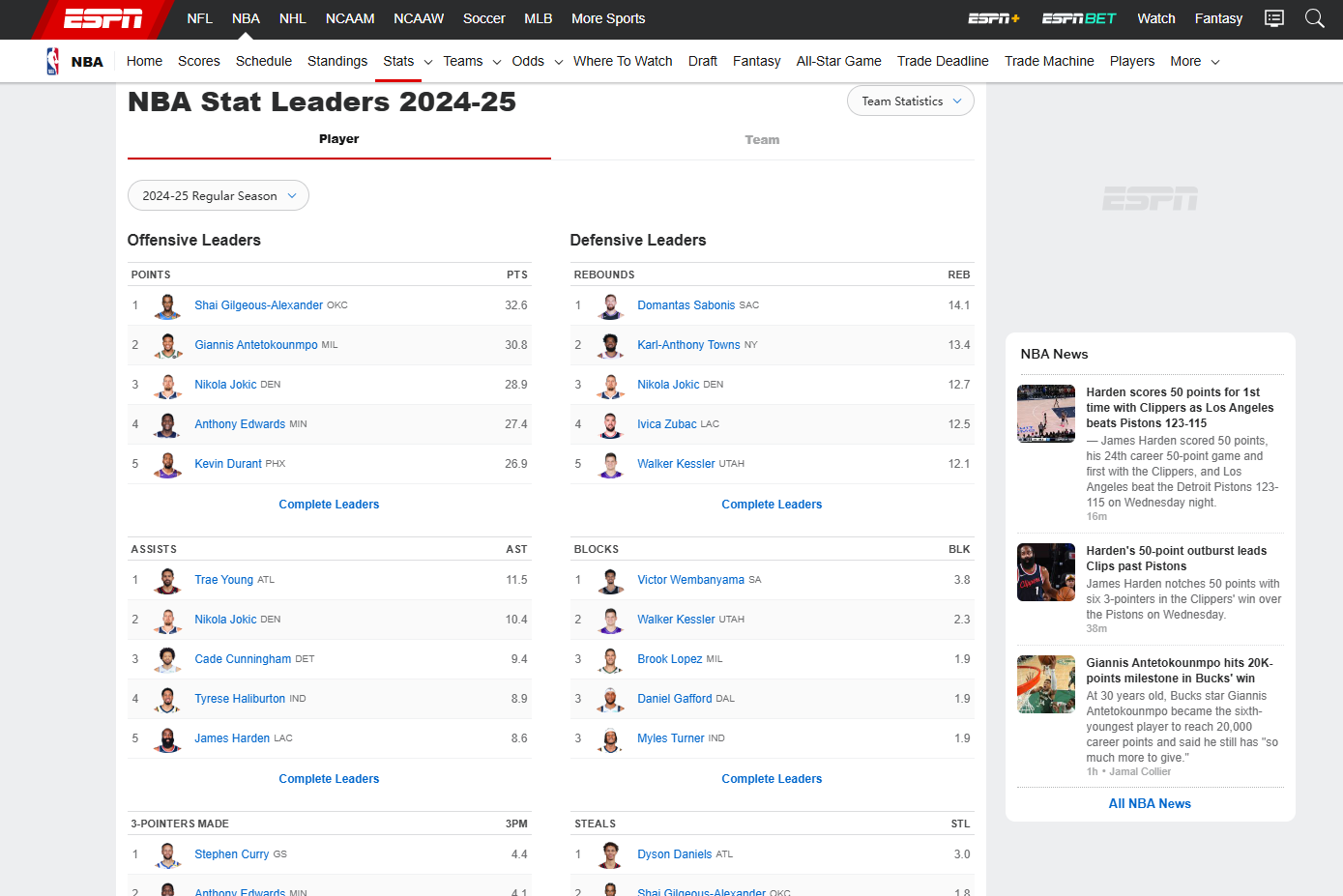The height and width of the screenshot is (896, 1343).
Task: Open NFL in the top menu
Action: [200, 18]
